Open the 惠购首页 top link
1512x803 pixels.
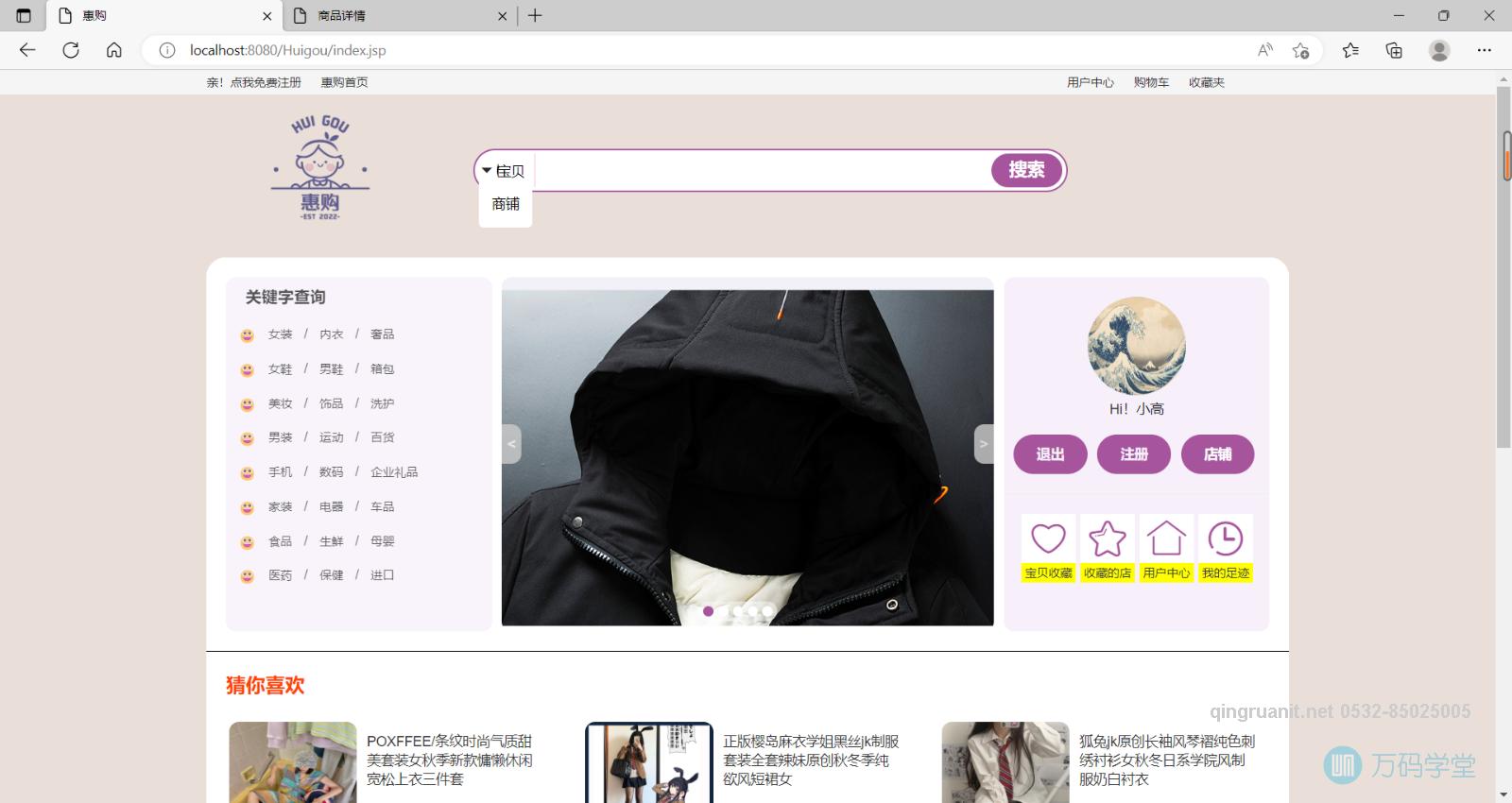tap(344, 82)
